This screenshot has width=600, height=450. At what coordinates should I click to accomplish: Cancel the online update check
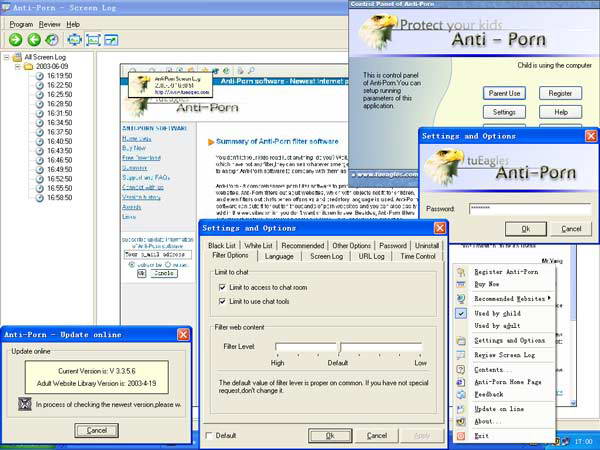(96, 430)
